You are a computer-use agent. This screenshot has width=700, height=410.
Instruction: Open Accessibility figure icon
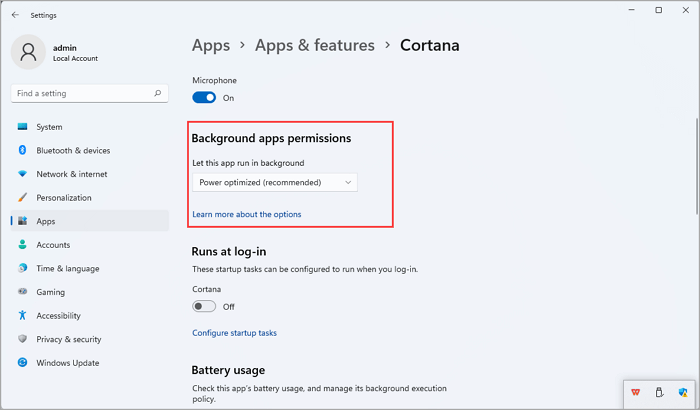(22, 315)
